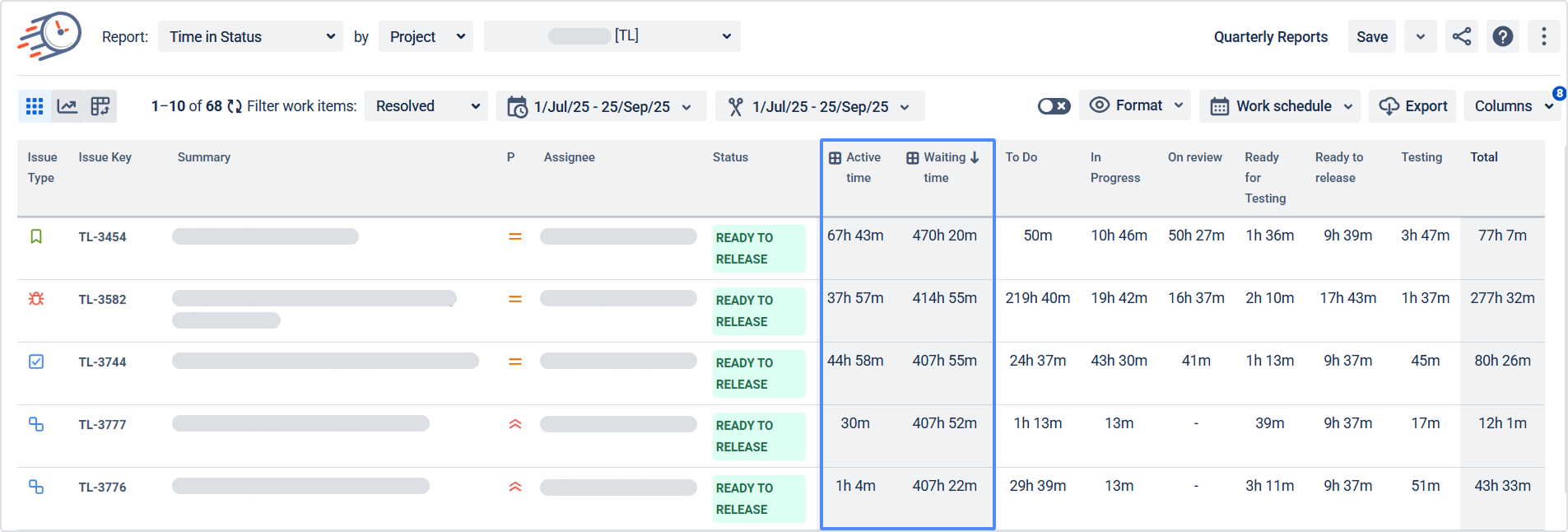Open the Columns dropdown
The height and width of the screenshot is (532, 1568).
(x=1512, y=106)
